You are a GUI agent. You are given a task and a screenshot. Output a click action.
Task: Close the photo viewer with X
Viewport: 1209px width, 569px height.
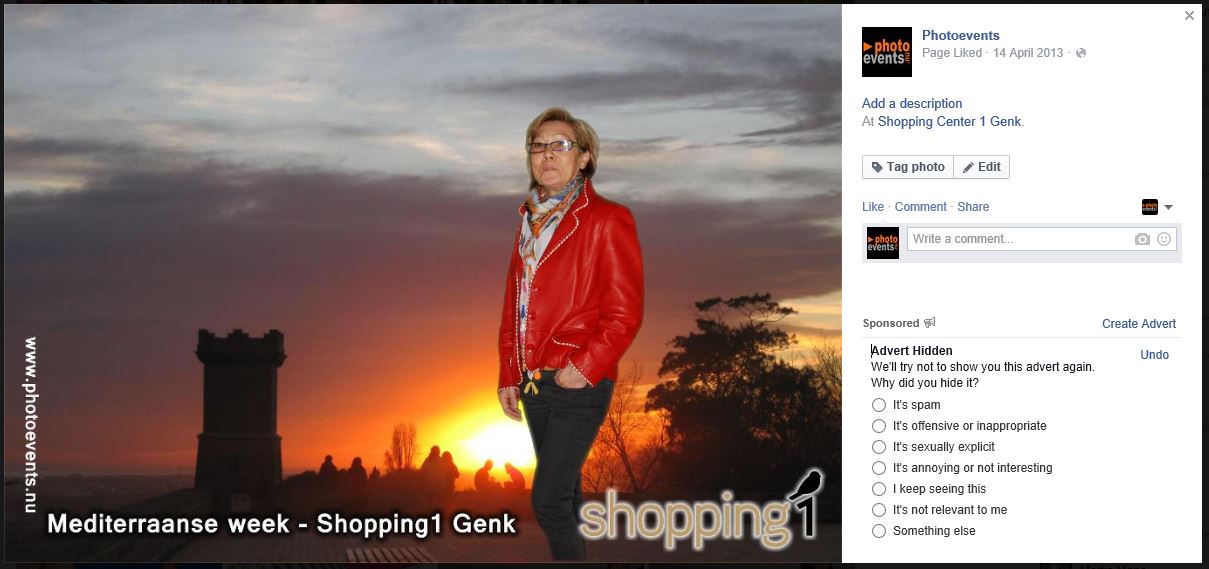click(1189, 16)
